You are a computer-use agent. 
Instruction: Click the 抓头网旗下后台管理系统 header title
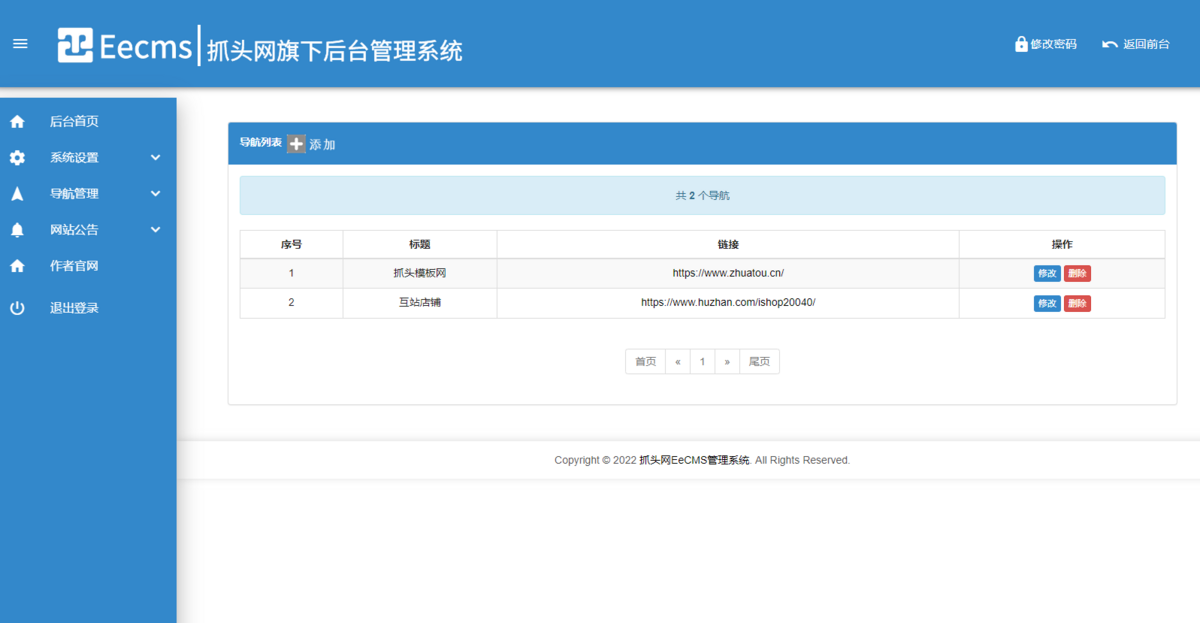(335, 50)
